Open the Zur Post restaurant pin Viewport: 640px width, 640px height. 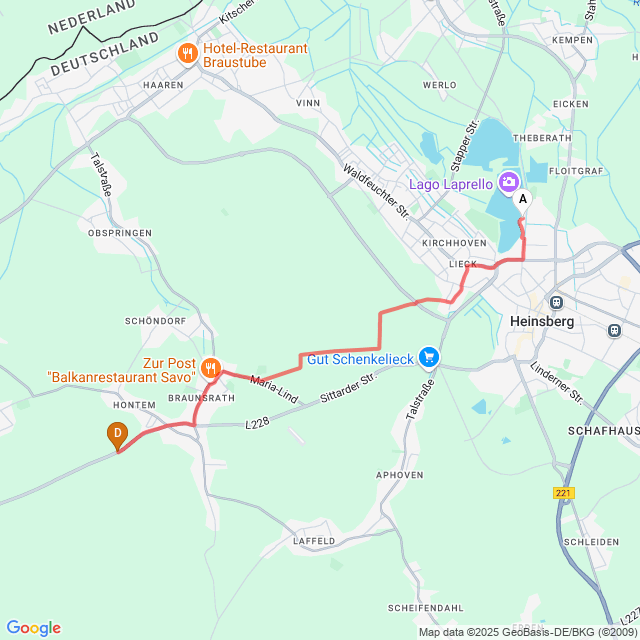tap(211, 369)
